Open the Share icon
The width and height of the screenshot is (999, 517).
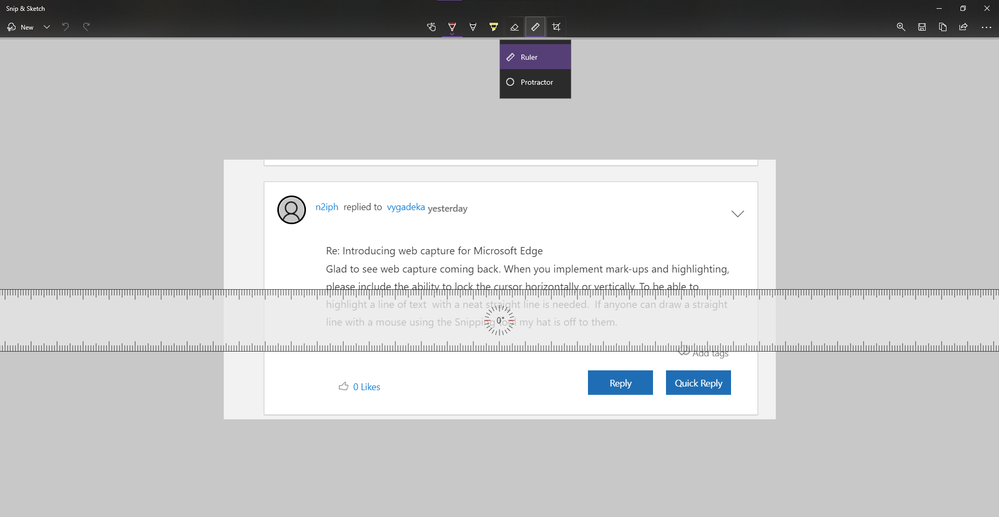coord(963,27)
